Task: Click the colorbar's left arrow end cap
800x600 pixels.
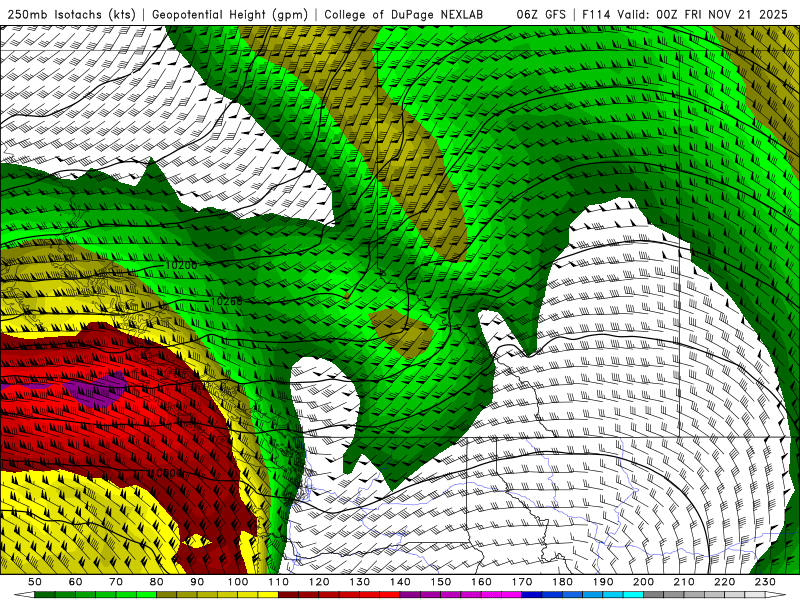Action: coord(24,595)
